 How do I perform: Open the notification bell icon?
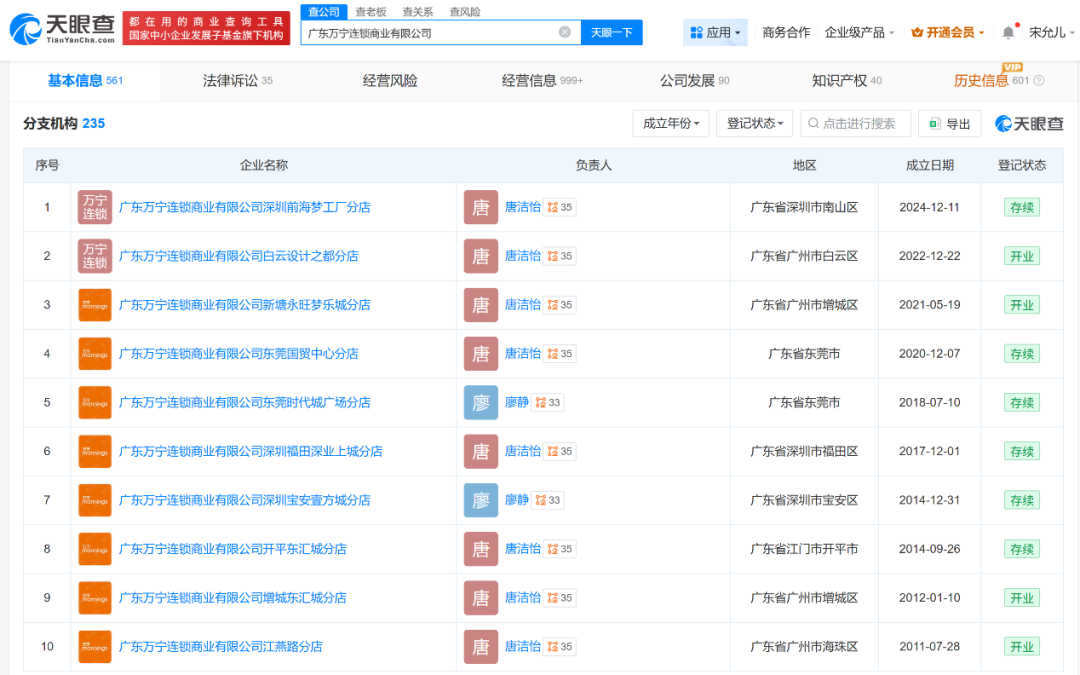click(x=1008, y=32)
